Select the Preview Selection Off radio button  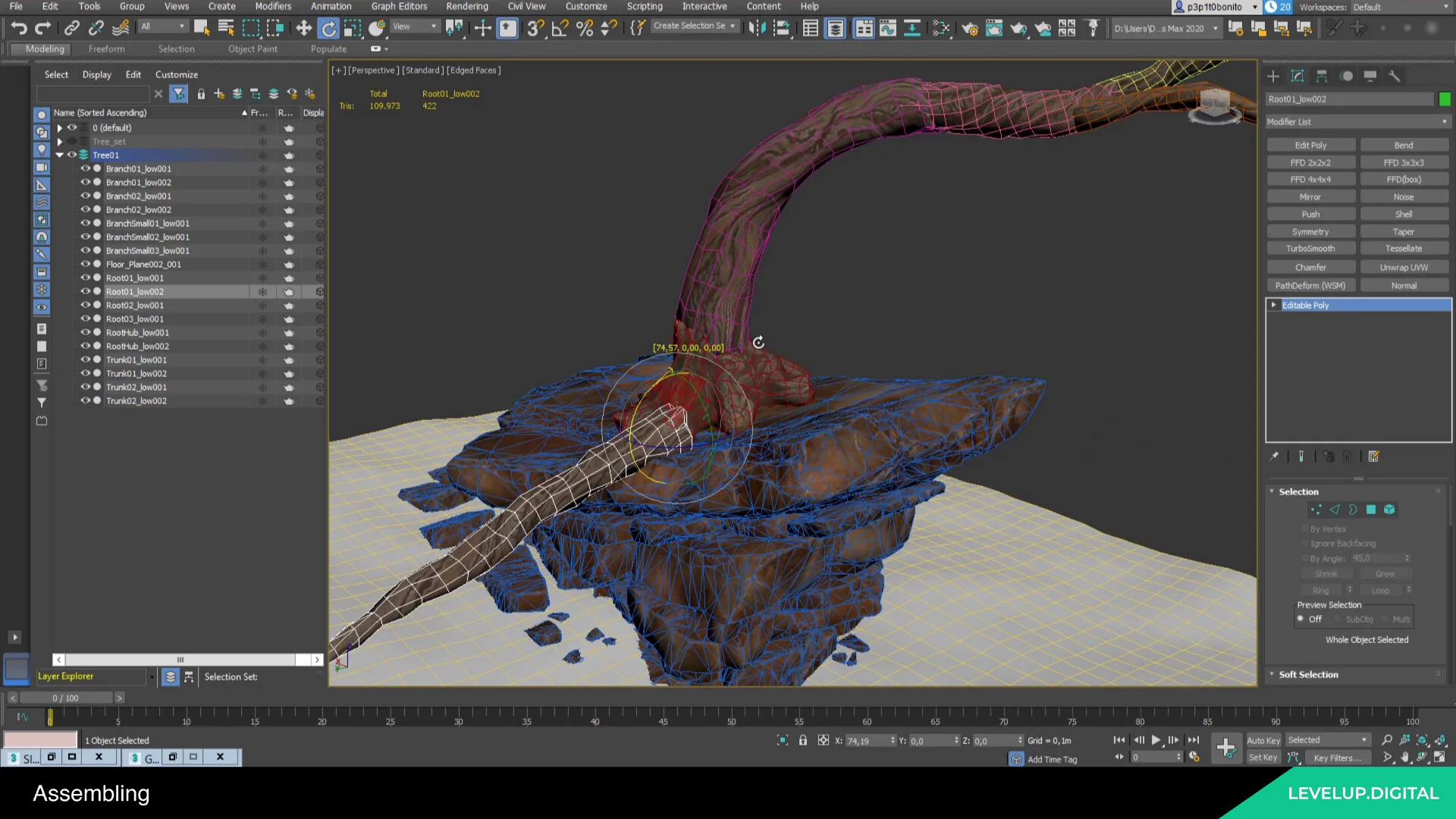[1301, 619]
